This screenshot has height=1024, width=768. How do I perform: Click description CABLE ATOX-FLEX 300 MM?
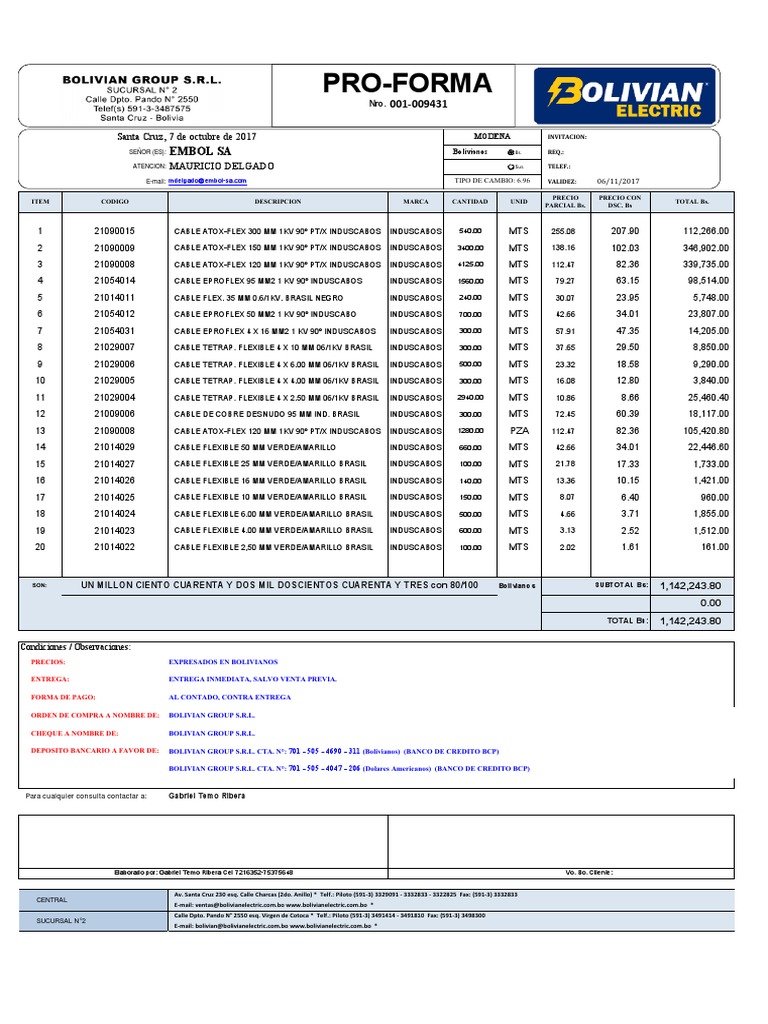click(277, 231)
